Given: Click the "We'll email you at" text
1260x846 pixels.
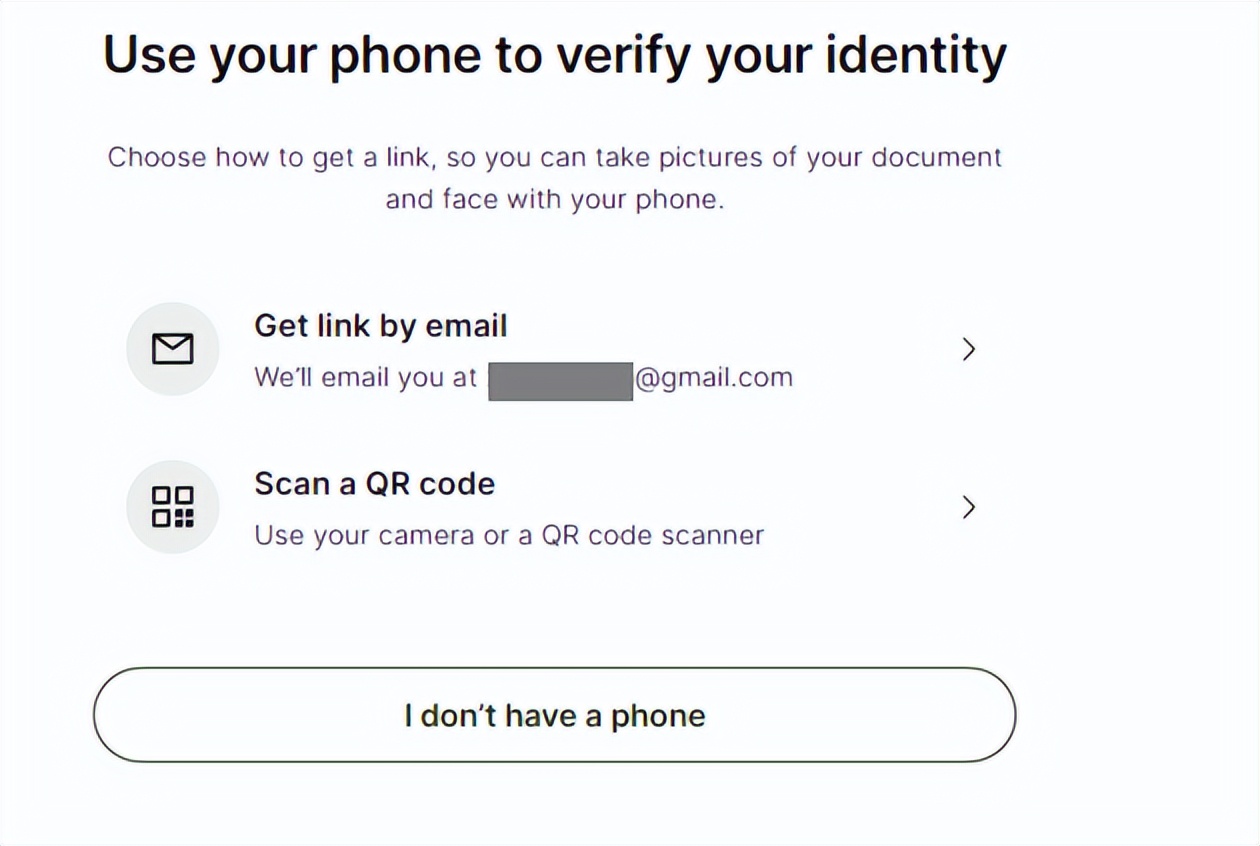Looking at the screenshot, I should point(365,378).
